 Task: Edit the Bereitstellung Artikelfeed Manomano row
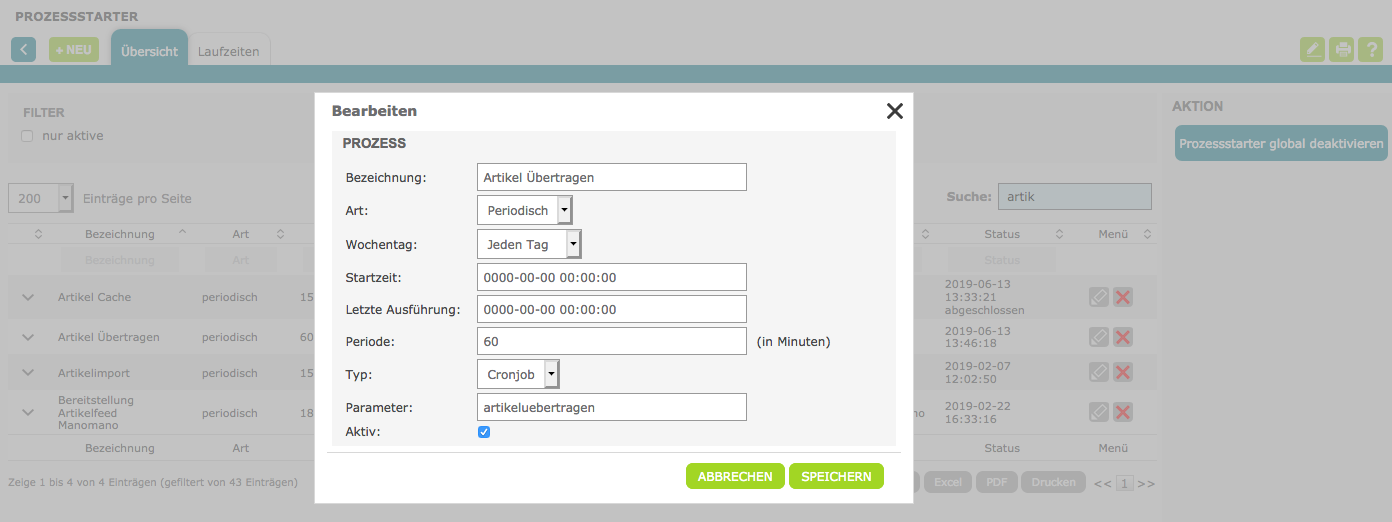(1099, 412)
